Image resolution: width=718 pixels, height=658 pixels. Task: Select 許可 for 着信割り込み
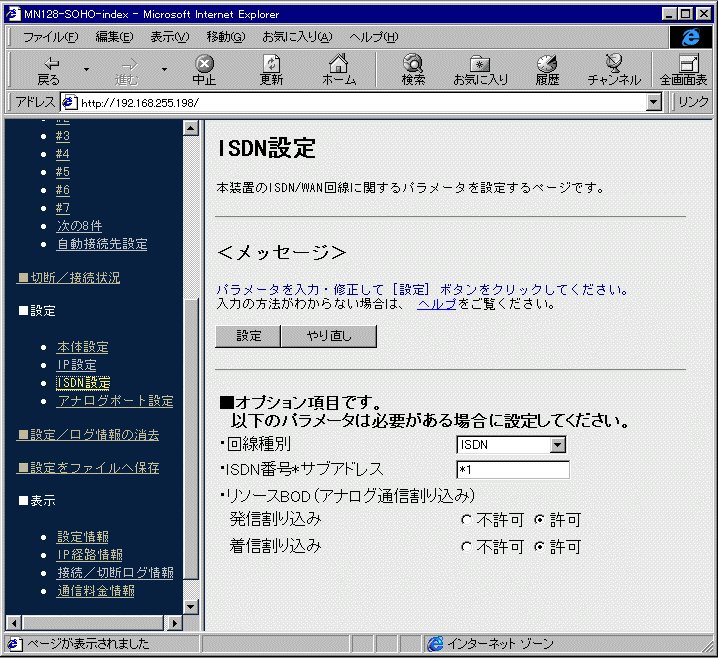click(539, 547)
